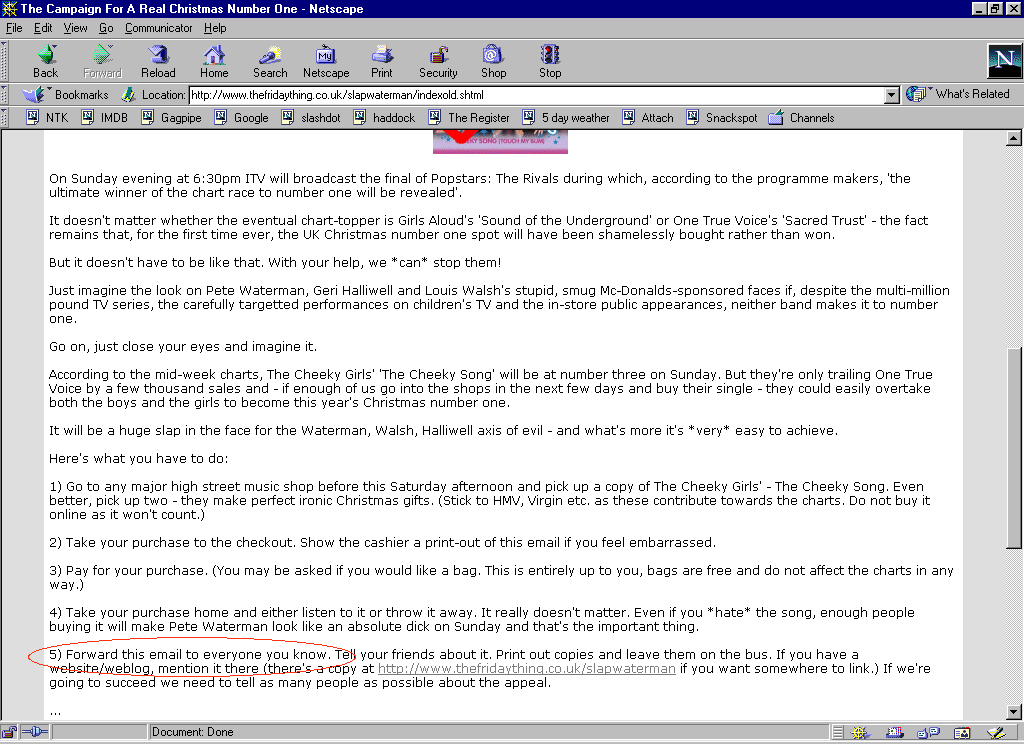1024x744 pixels.
Task: Open the Search toolbar button
Action: (x=270, y=62)
